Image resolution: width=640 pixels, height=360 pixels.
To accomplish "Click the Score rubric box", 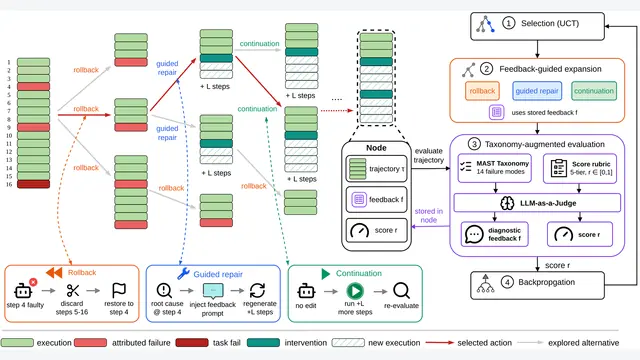I will pyautogui.click(x=580, y=168).
